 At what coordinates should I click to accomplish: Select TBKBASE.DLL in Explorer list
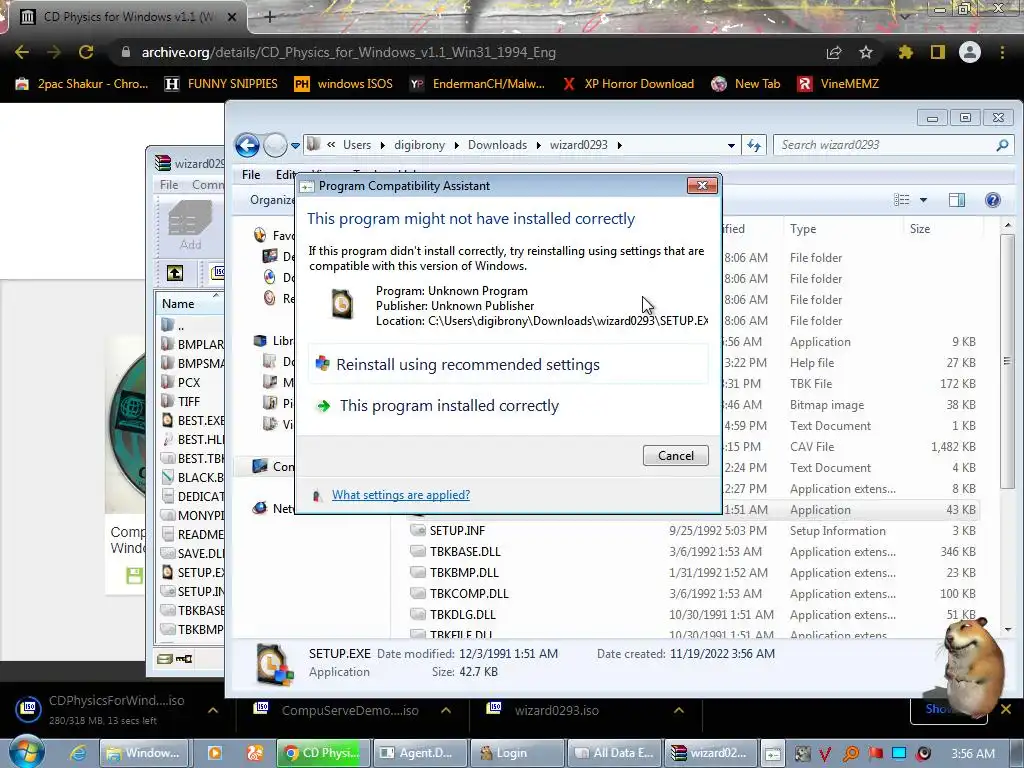(x=465, y=551)
